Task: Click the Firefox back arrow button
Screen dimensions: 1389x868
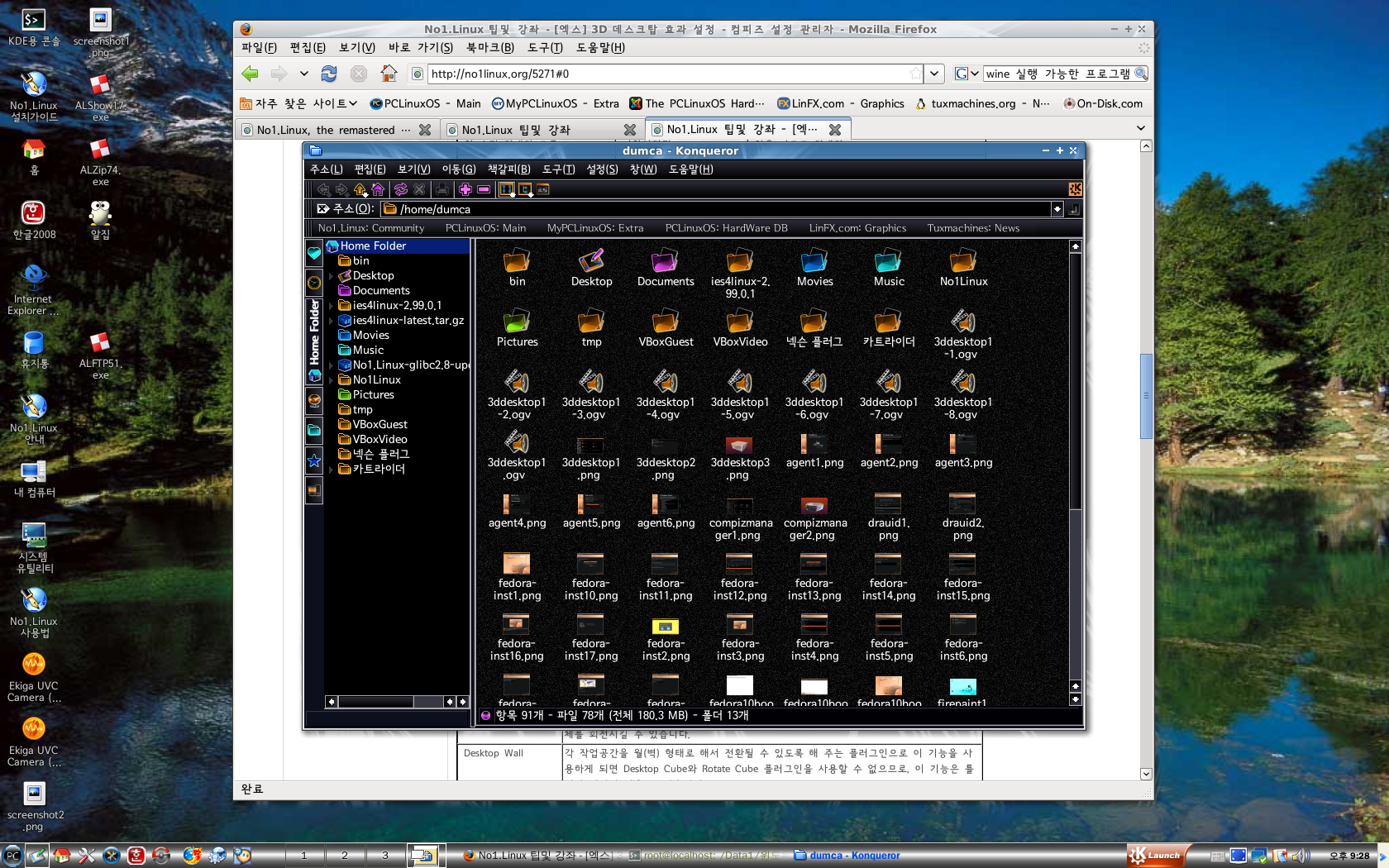Action: pyautogui.click(x=250, y=74)
